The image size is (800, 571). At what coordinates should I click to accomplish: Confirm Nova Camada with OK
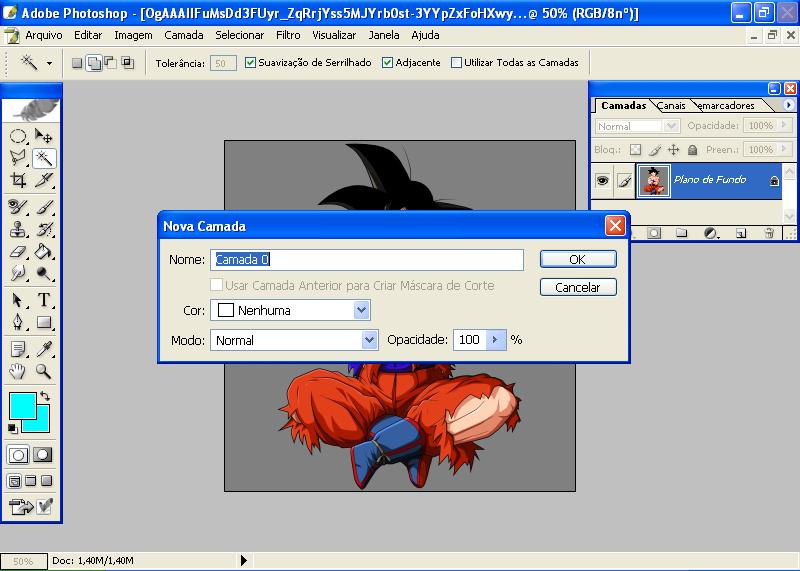point(578,259)
